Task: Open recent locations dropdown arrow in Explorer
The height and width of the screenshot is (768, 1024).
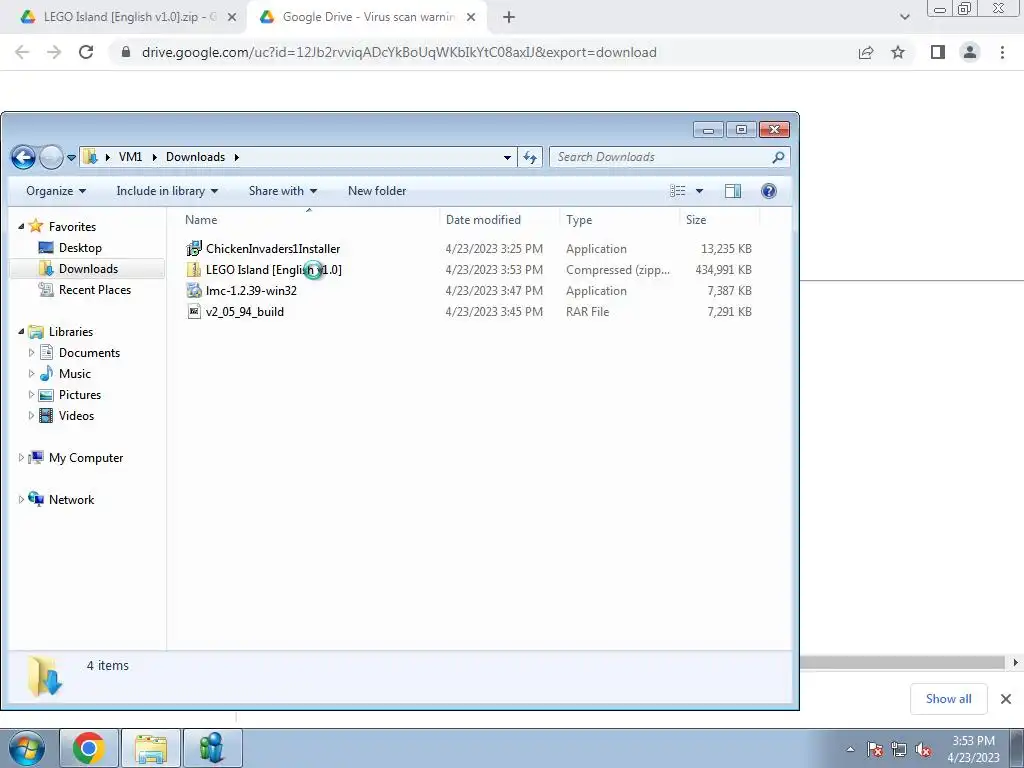Action: [x=71, y=157]
